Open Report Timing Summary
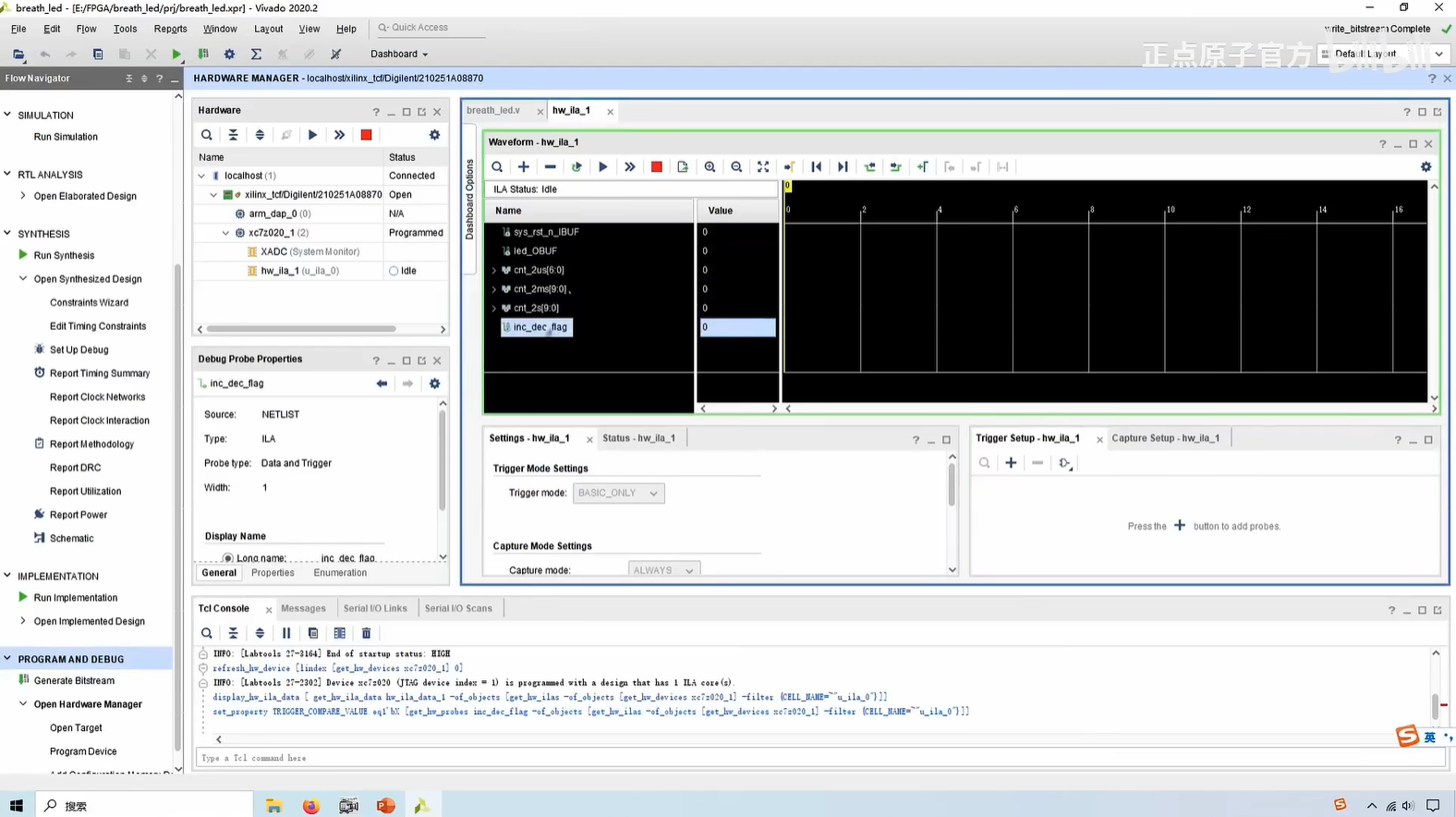The width and height of the screenshot is (1456, 817). (x=100, y=373)
